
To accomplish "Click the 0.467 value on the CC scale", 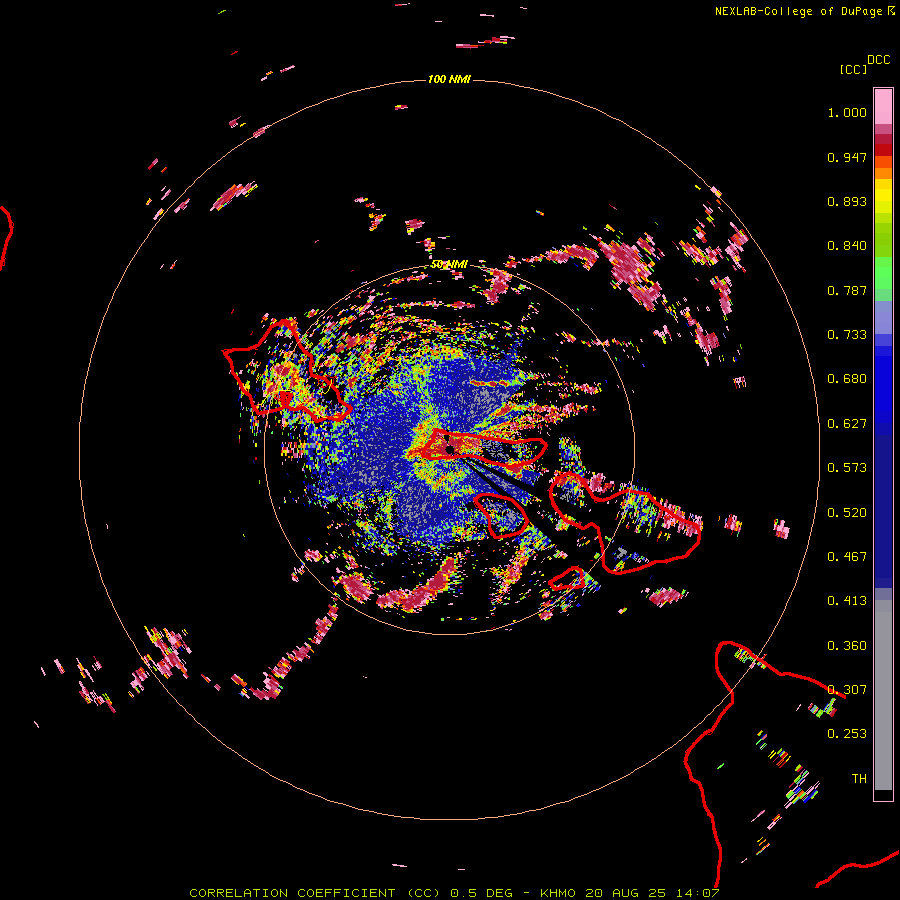I will tap(847, 557).
